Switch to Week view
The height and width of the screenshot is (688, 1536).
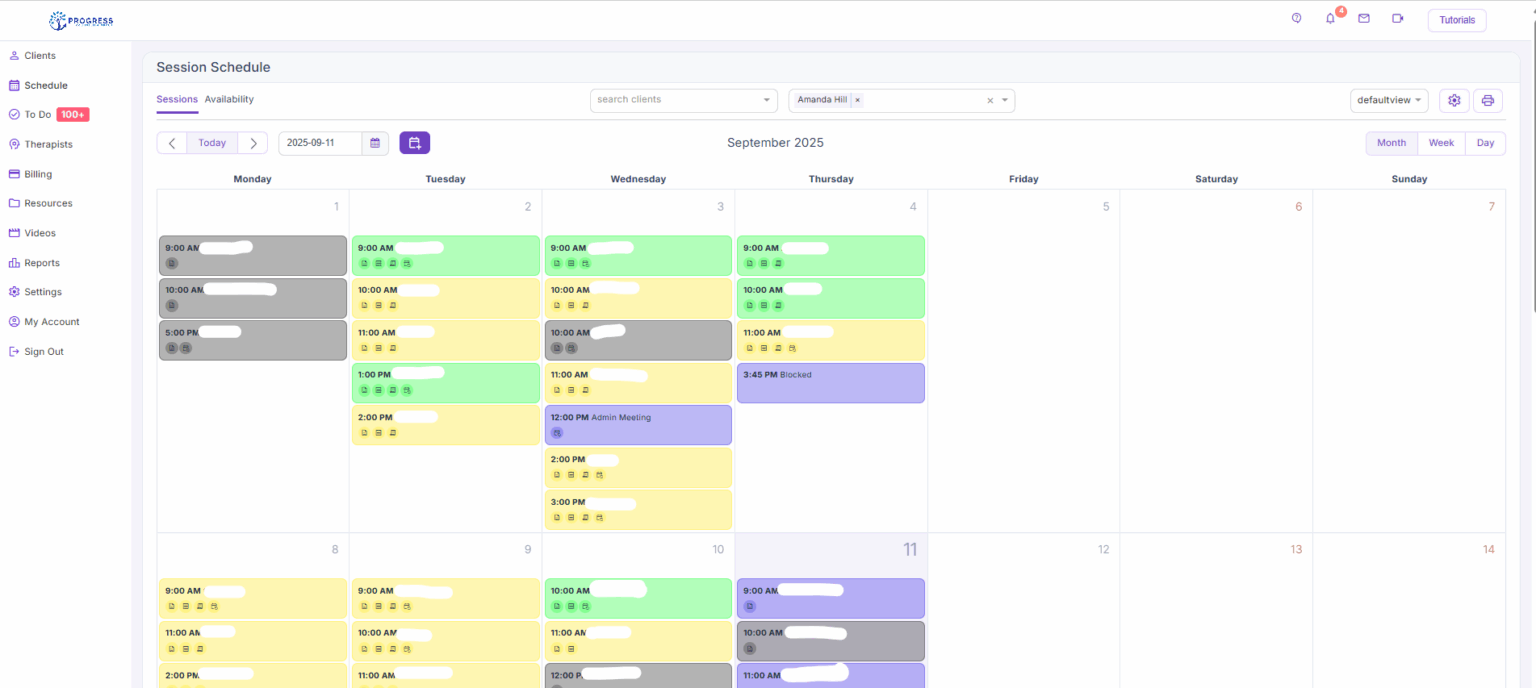point(1441,143)
